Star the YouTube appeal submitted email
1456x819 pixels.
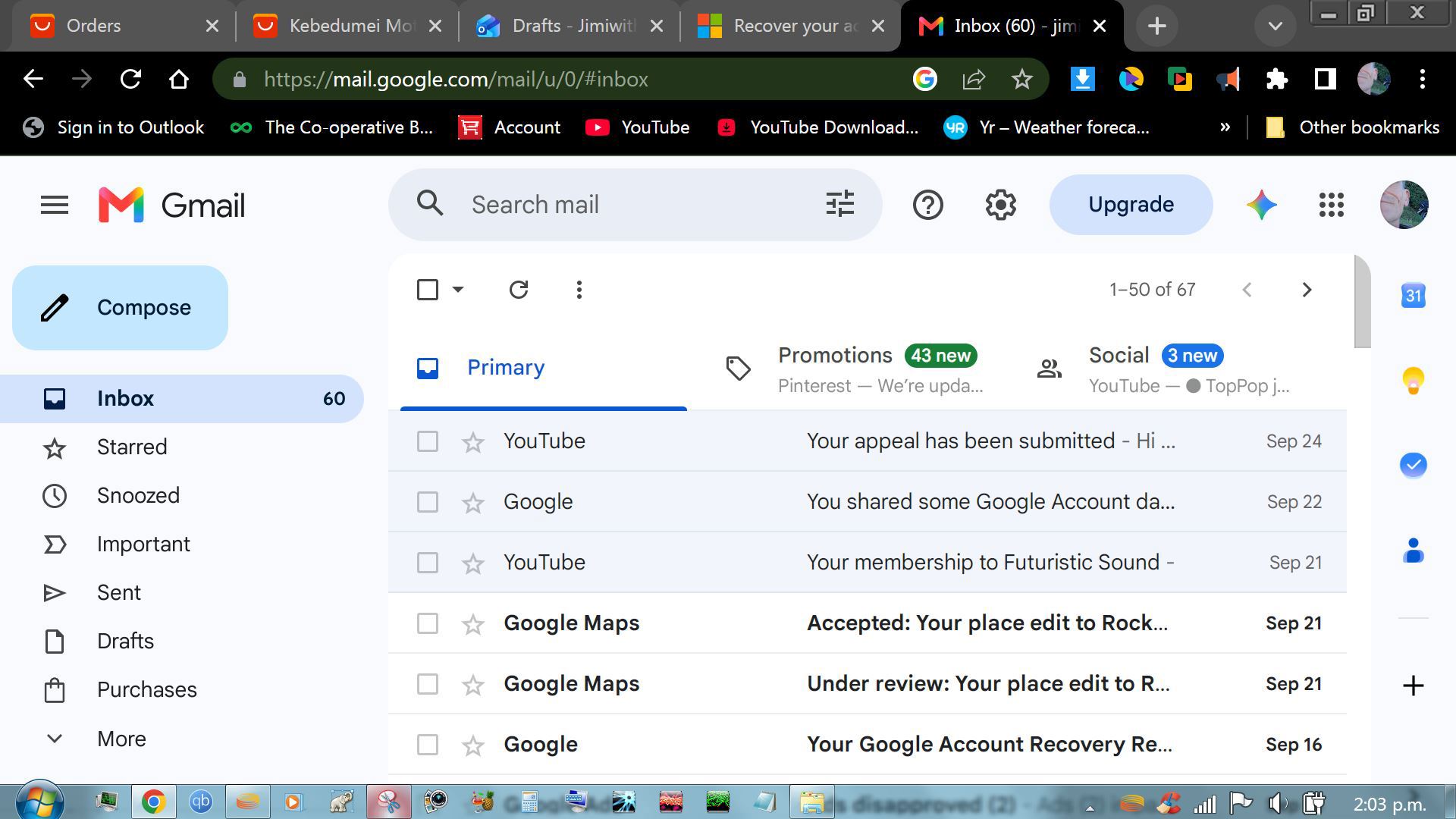pos(472,441)
